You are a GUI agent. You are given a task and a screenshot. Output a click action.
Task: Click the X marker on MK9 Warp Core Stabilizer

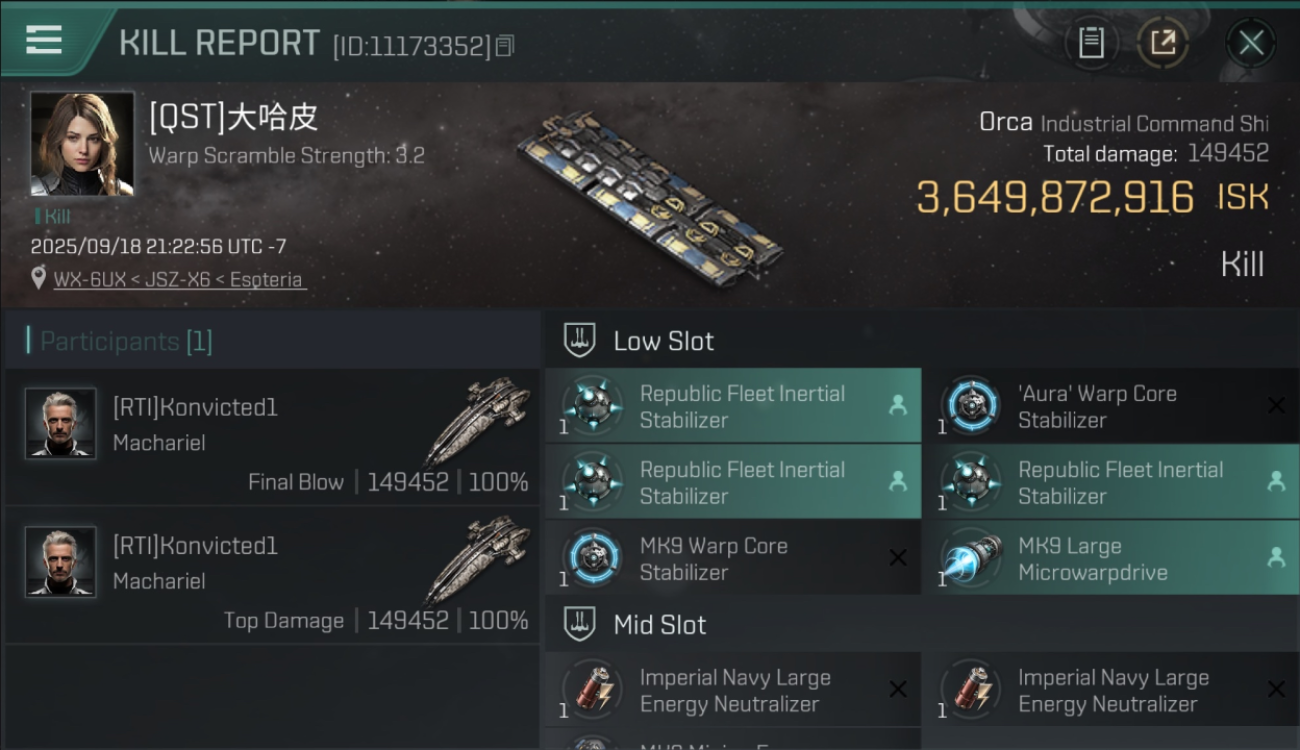pos(898,558)
